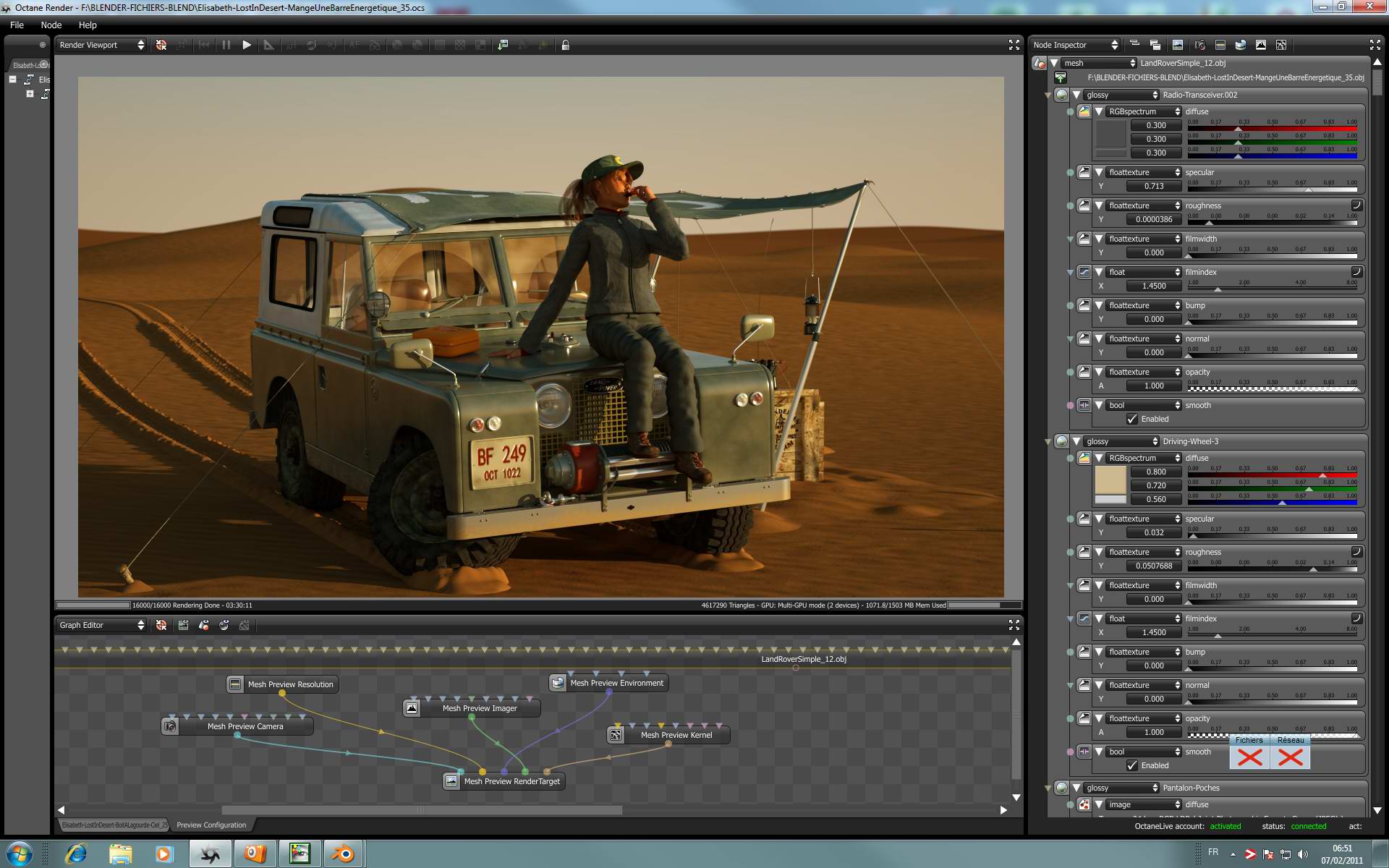Screen dimensions: 1389x868
Task: Toggle smooth Enabled checkbox for Radio-Transceiver.002
Action: pyautogui.click(x=1132, y=419)
